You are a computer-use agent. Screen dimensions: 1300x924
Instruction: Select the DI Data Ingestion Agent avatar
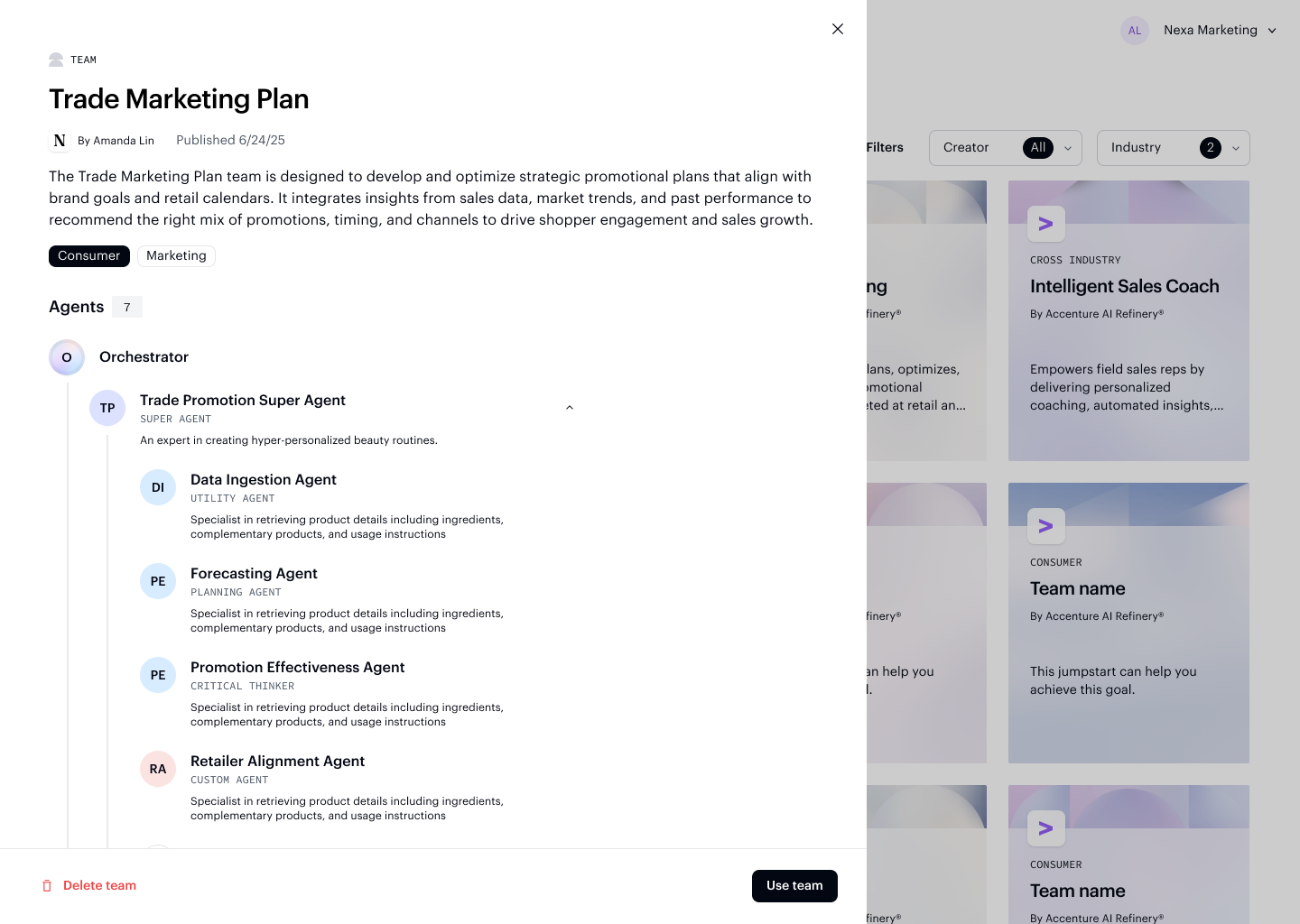(158, 487)
